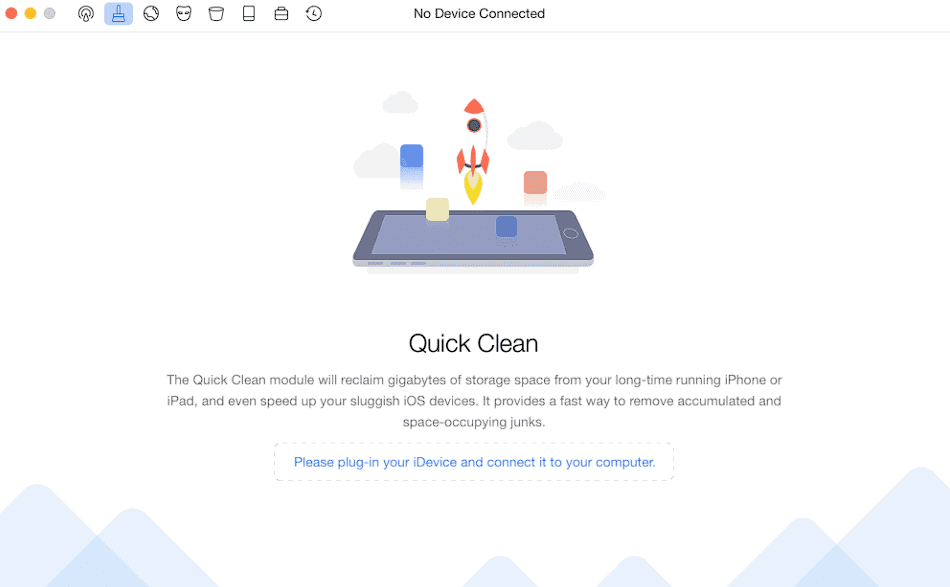The height and width of the screenshot is (587, 950).
Task: Close the window with red button
Action: pyautogui.click(x=11, y=13)
